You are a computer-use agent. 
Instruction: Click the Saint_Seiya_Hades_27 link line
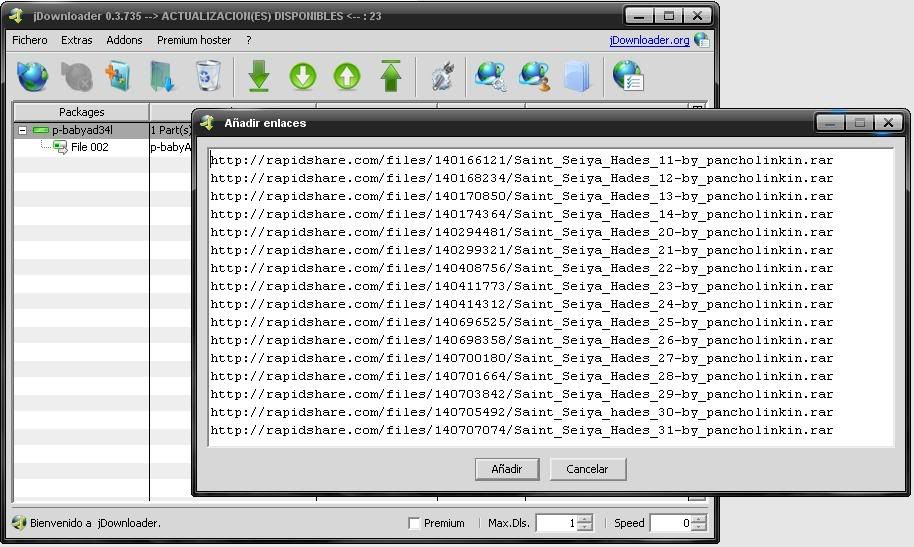(x=522, y=358)
